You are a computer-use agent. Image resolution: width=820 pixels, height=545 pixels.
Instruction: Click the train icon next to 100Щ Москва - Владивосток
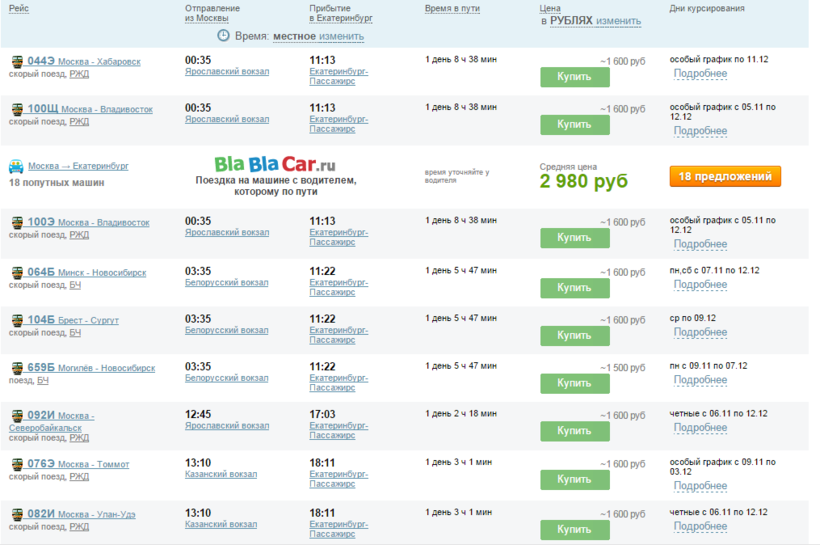tap(17, 109)
